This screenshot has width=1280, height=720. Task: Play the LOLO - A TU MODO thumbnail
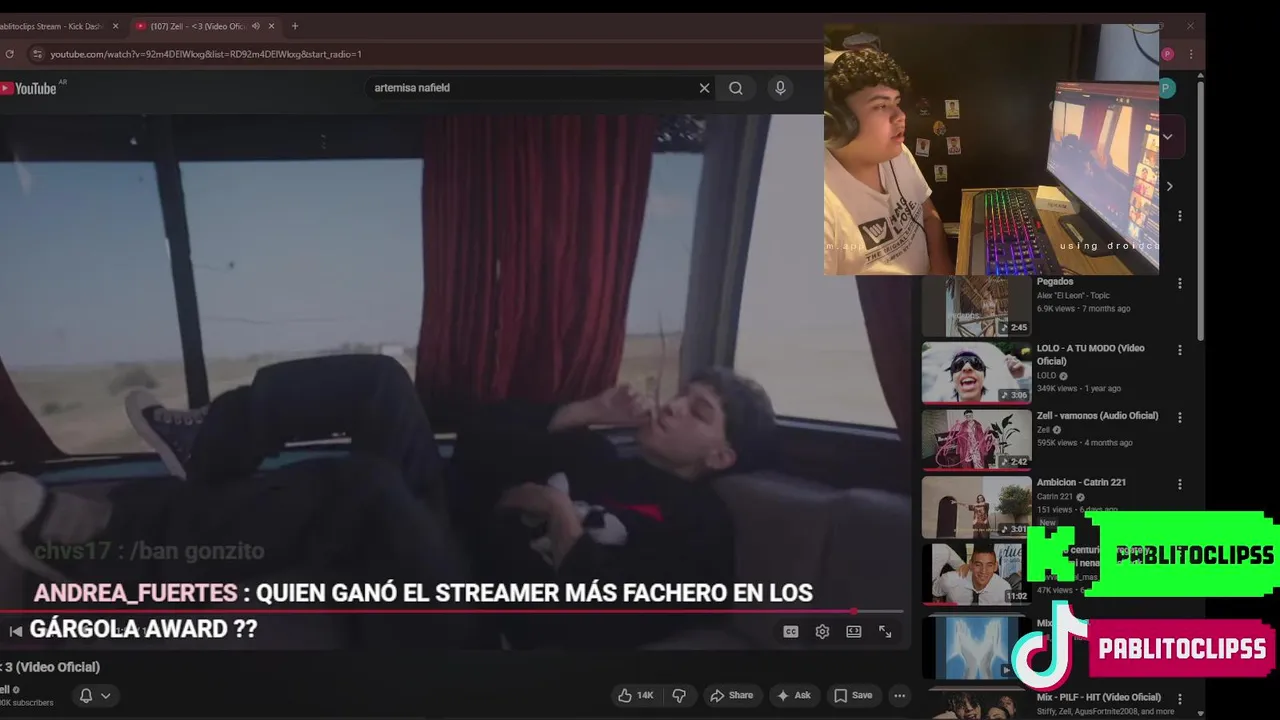[x=976, y=372]
